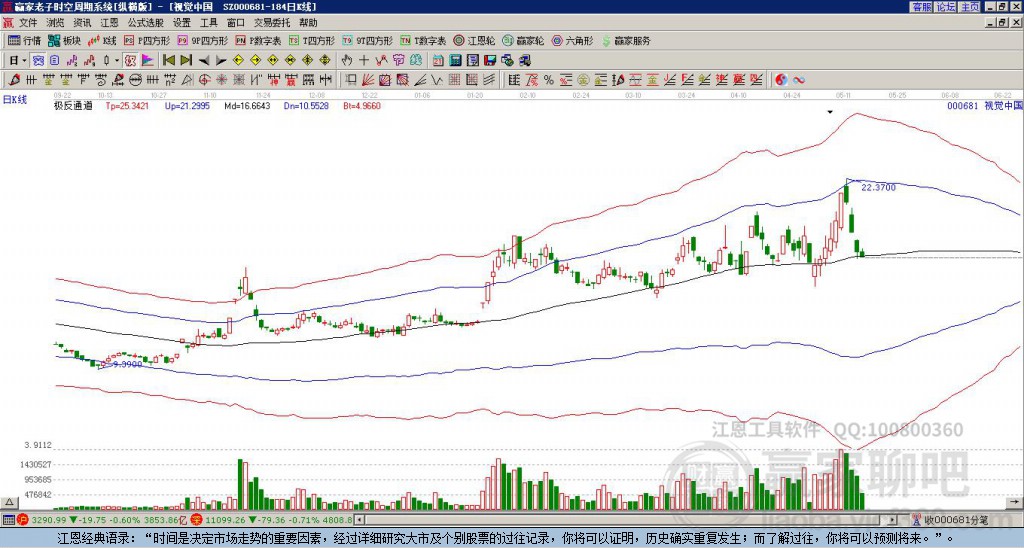The width and height of the screenshot is (1024, 548).
Task: Click the 日K线 chart label
Action: (x=14, y=99)
